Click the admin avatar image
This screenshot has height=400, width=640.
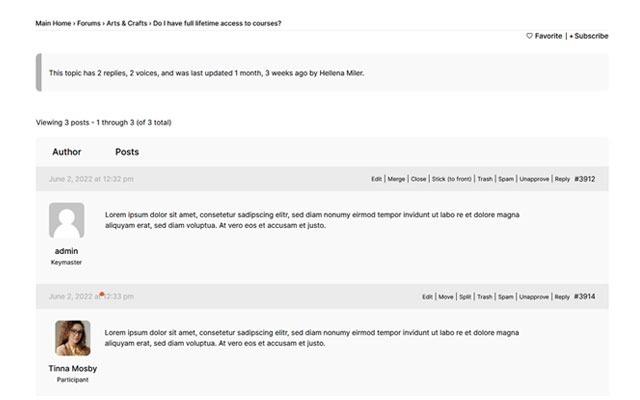pyautogui.click(x=67, y=220)
